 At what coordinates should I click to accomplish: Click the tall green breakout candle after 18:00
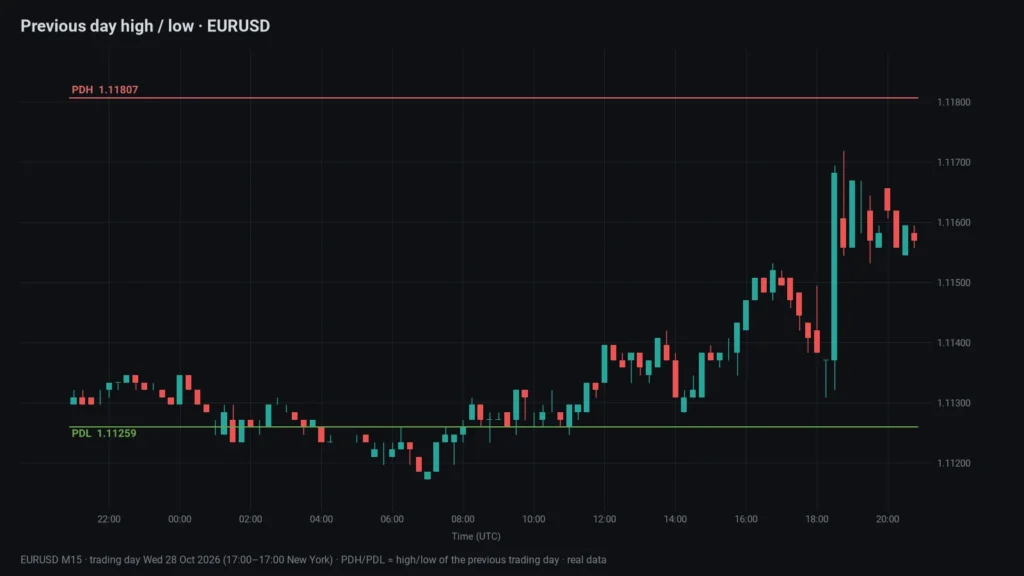coord(835,266)
